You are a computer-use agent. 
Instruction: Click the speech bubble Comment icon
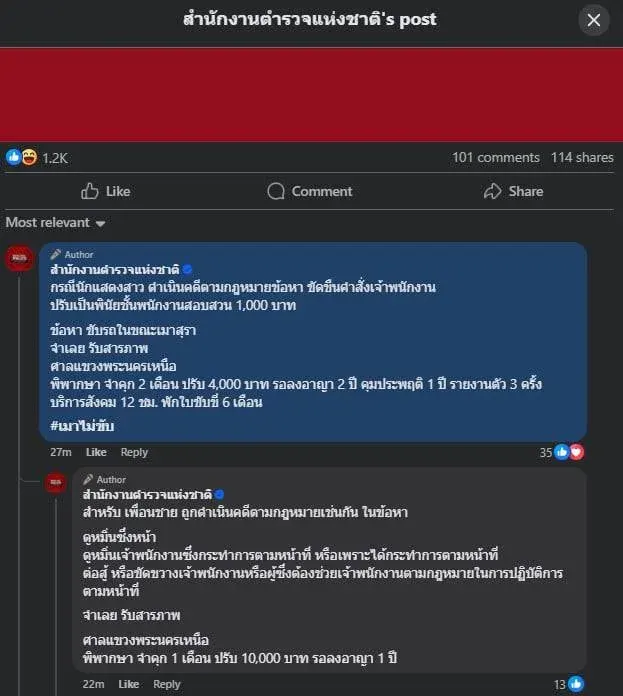(276, 191)
